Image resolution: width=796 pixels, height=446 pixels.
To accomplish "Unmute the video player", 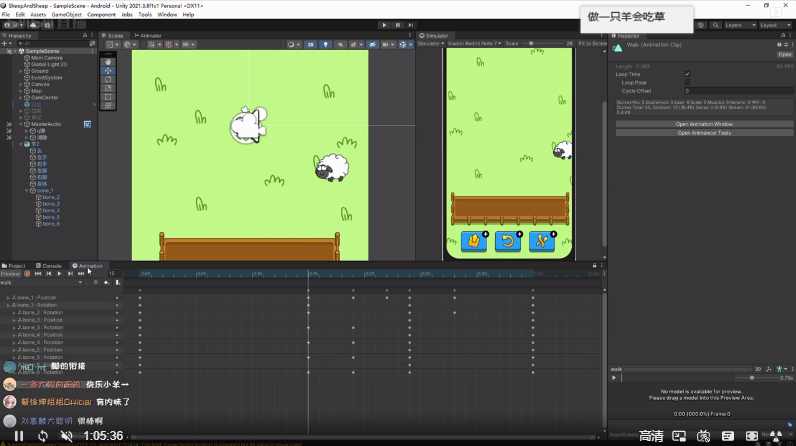I will tap(66, 436).
